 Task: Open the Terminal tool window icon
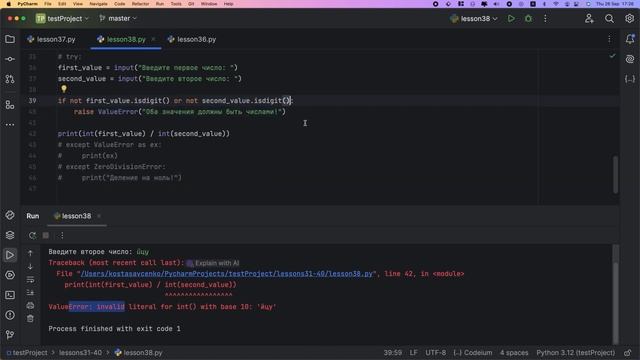pyautogui.click(x=10, y=295)
